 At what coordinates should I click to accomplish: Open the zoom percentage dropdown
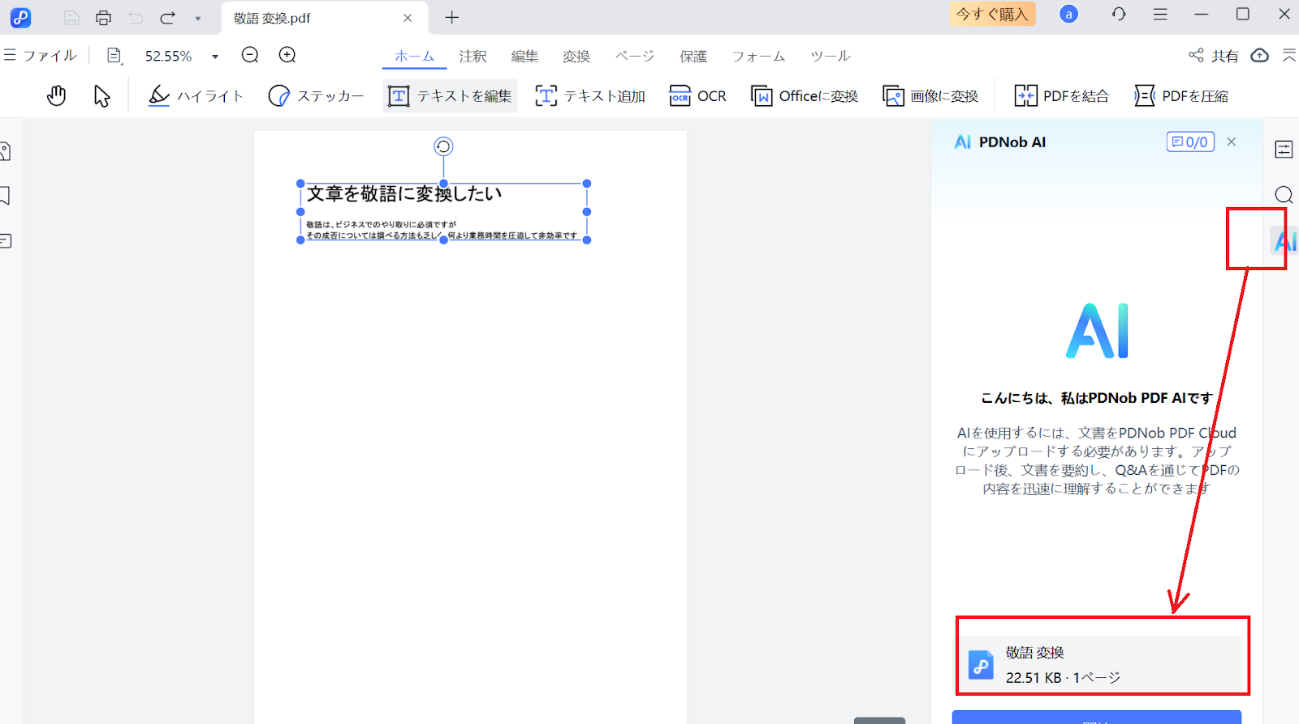tap(213, 55)
